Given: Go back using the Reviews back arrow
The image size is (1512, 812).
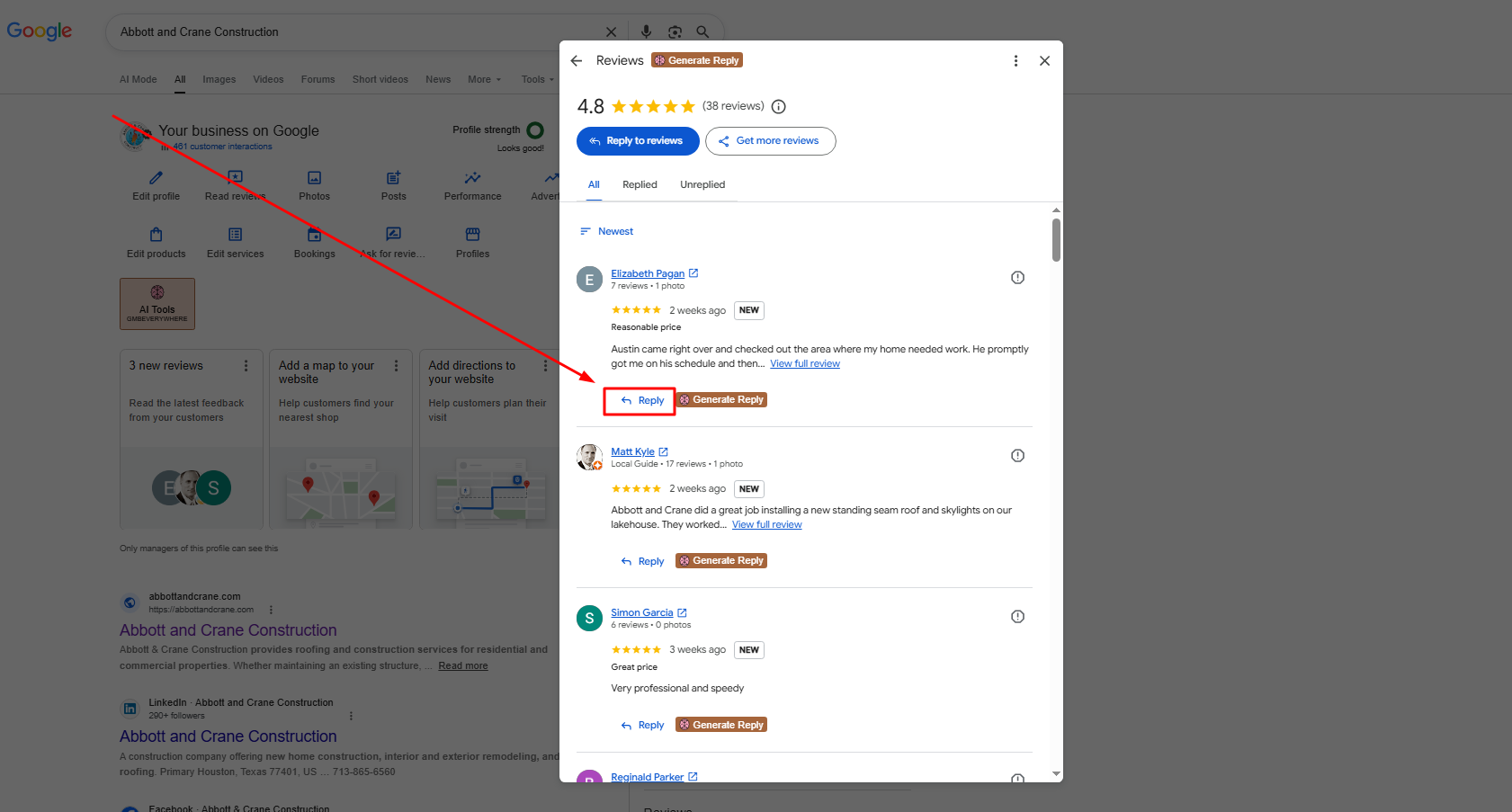Looking at the screenshot, I should tap(577, 61).
